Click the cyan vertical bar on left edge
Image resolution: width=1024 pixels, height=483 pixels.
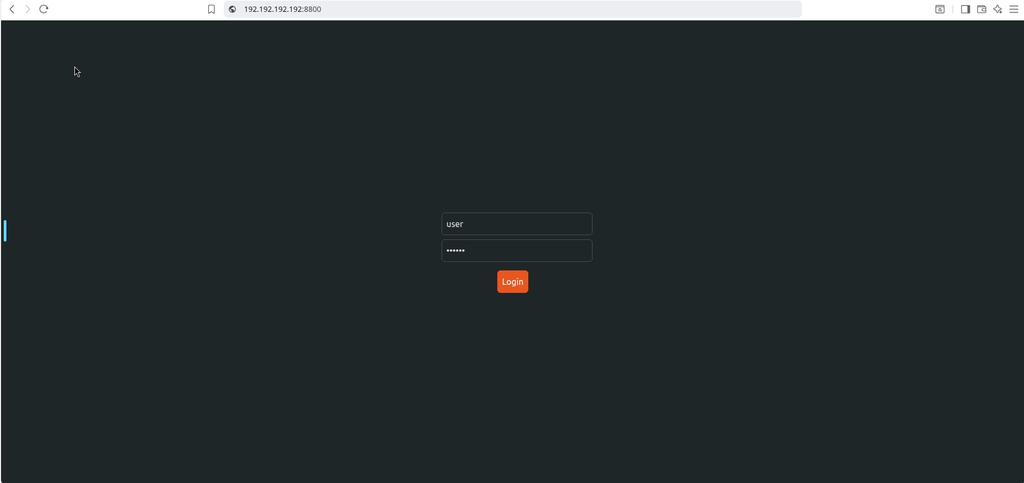[x=5, y=231]
